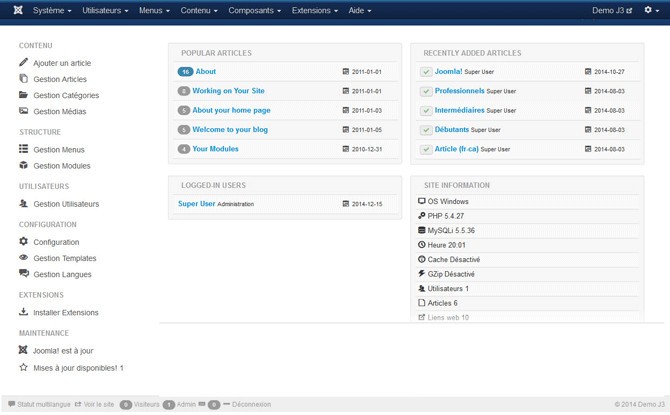The width and height of the screenshot is (670, 415).
Task: Click the speech bubble icon beside Gestion Langues
Action: [24, 274]
